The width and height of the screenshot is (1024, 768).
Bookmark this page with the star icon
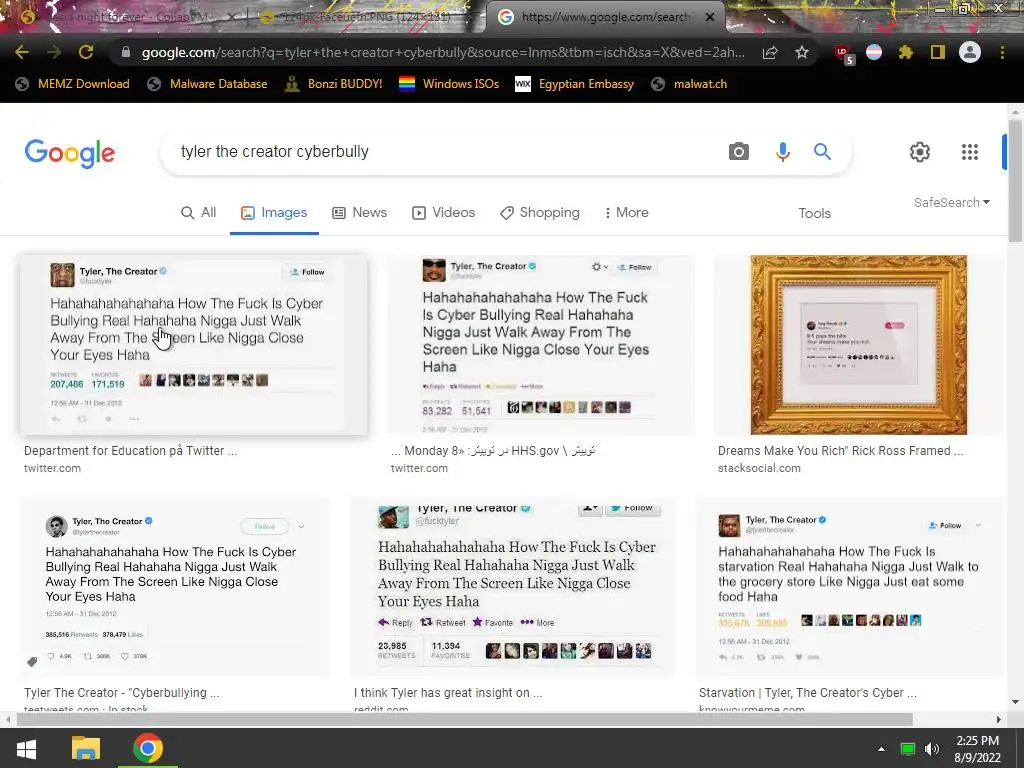[x=802, y=52]
